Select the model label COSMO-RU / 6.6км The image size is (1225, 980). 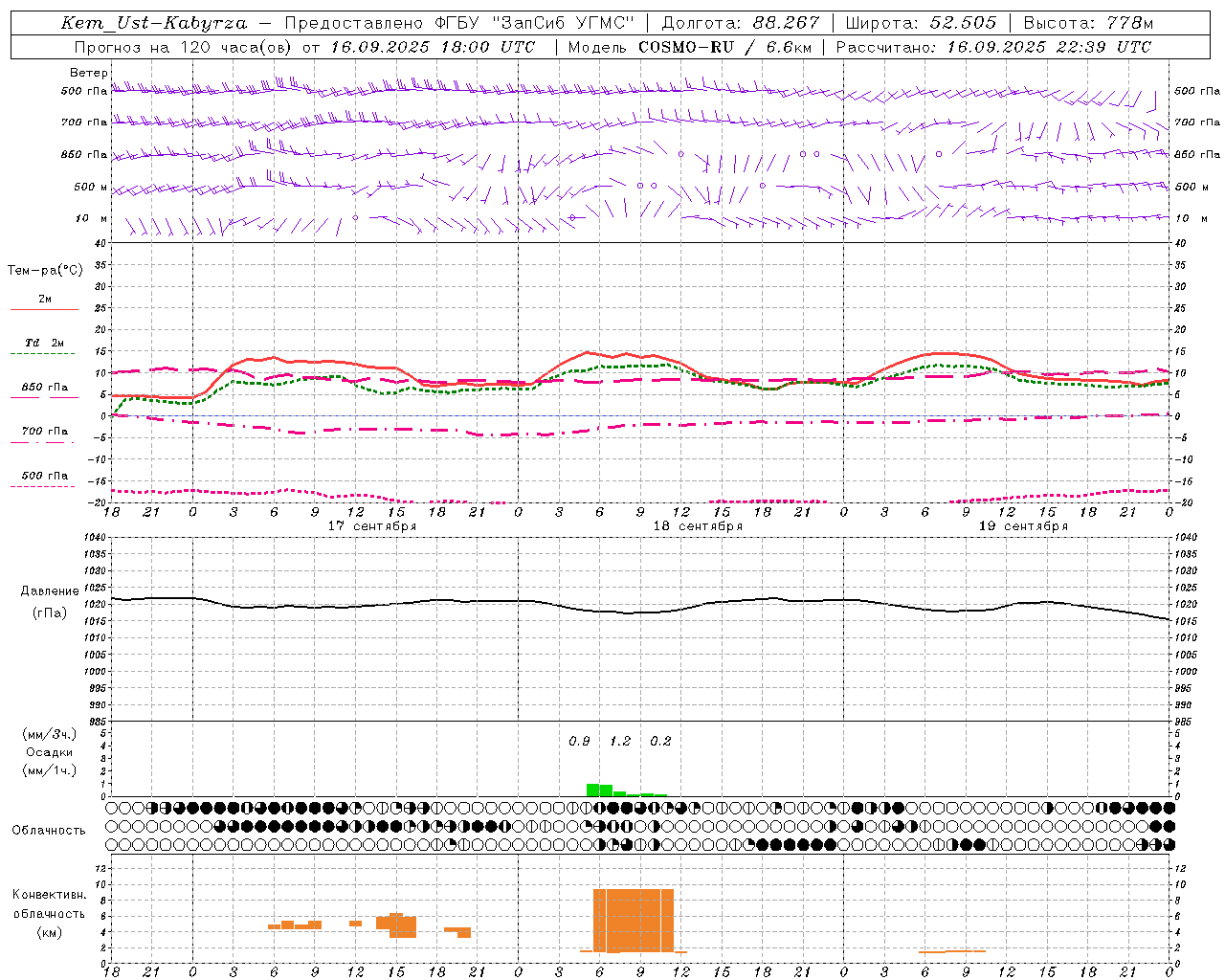click(724, 47)
